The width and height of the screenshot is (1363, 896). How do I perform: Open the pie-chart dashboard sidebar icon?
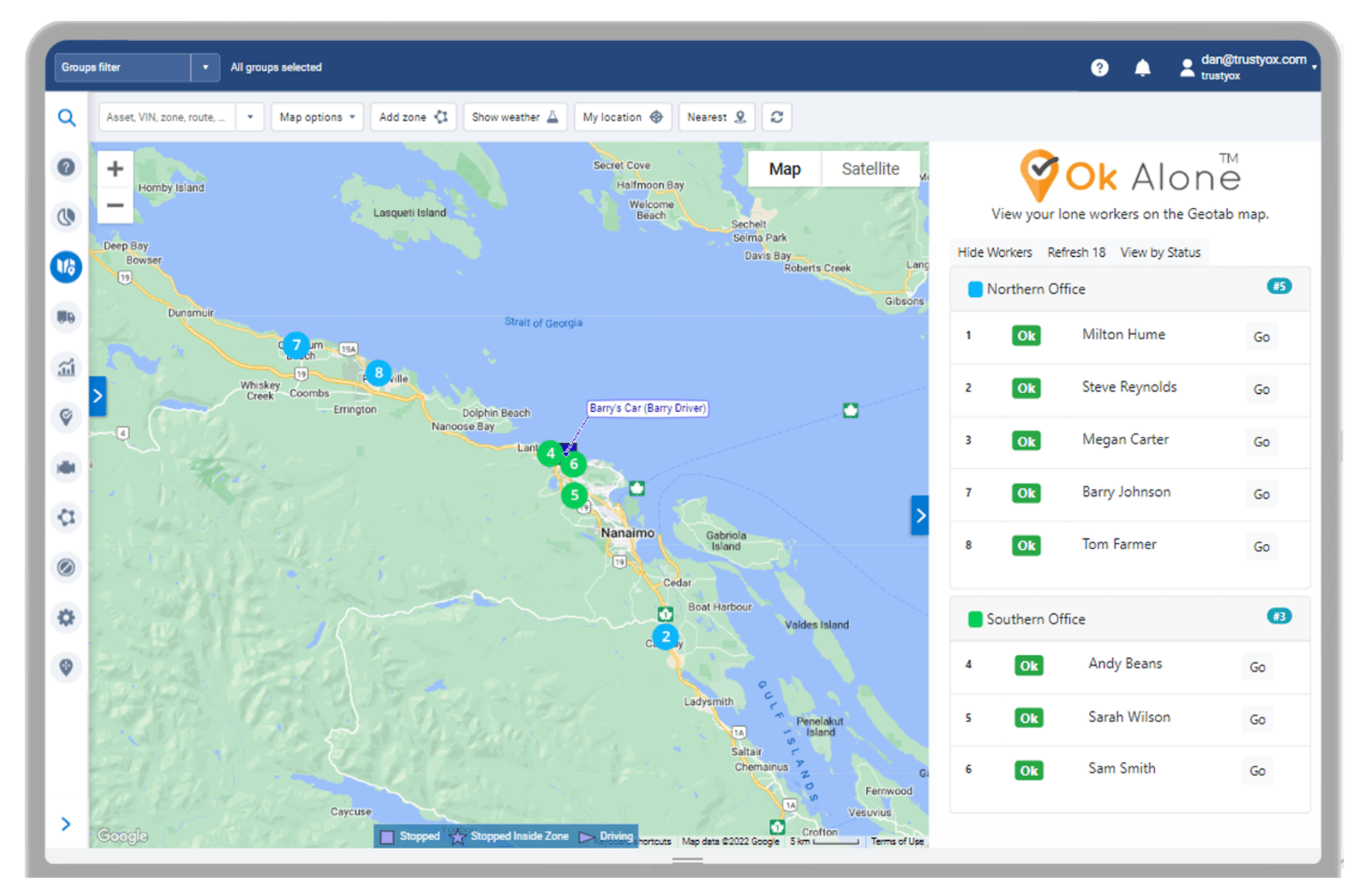(x=66, y=217)
